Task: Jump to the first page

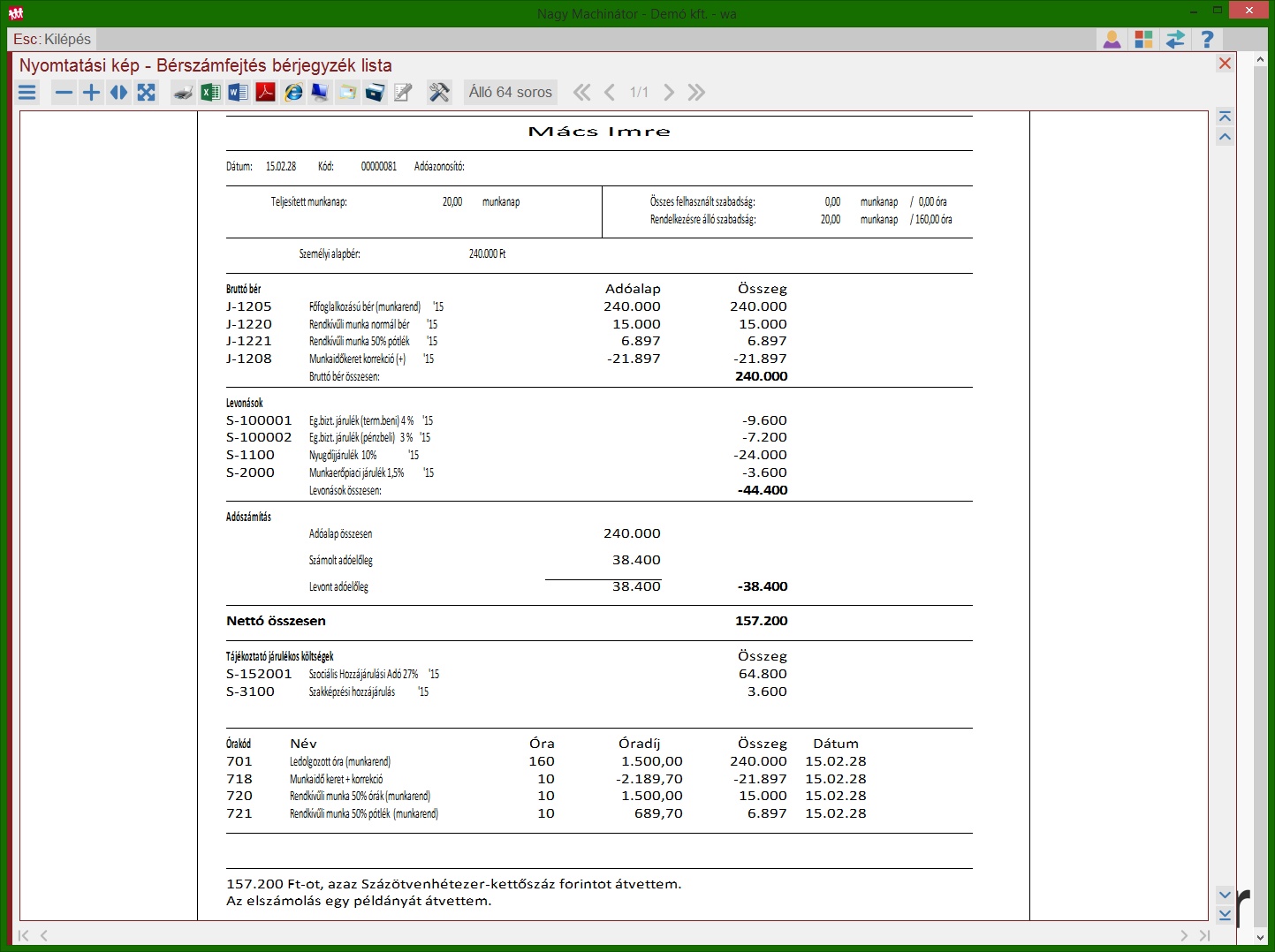Action: click(x=581, y=92)
